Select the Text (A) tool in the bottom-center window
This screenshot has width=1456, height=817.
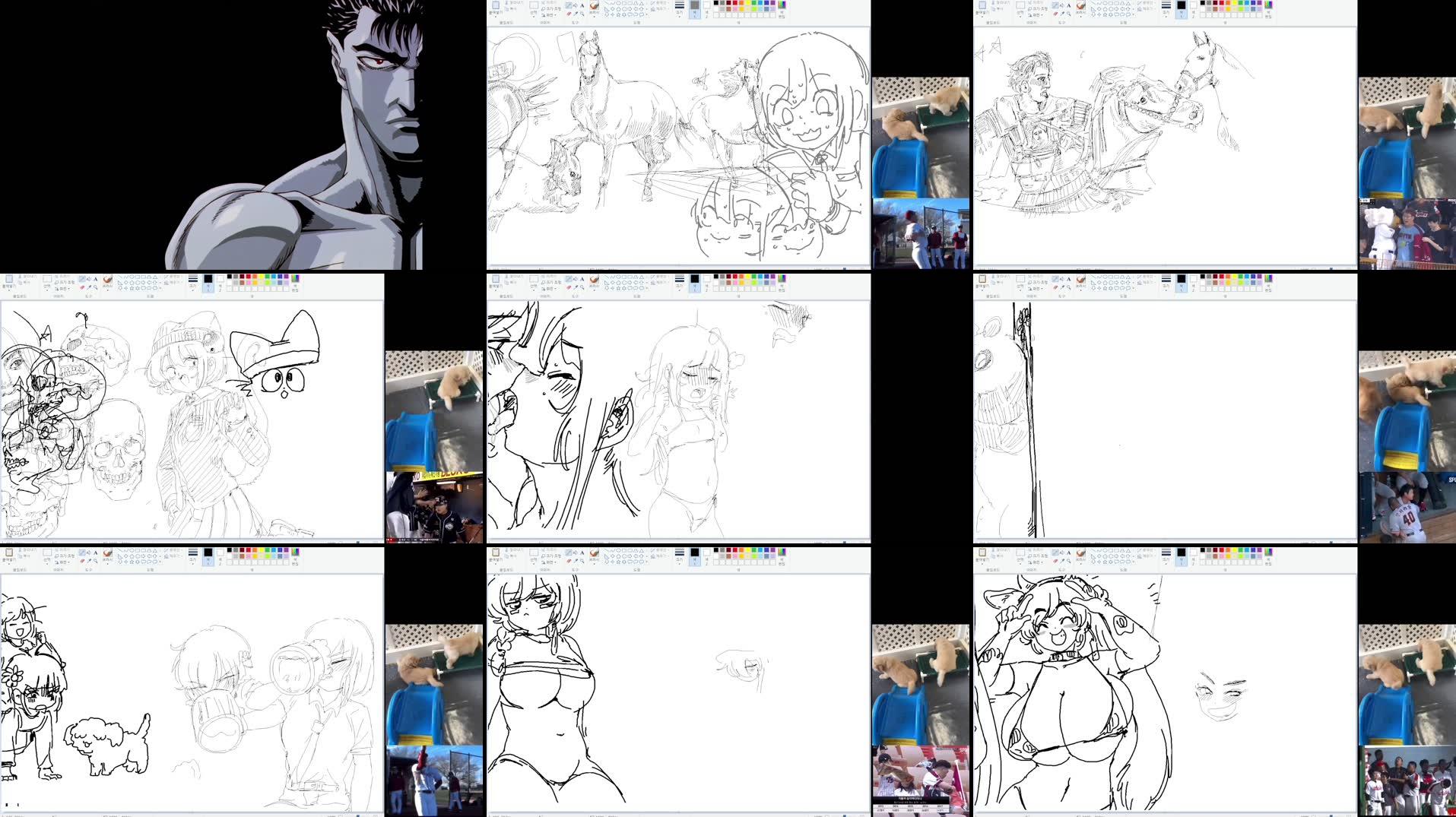581,553
